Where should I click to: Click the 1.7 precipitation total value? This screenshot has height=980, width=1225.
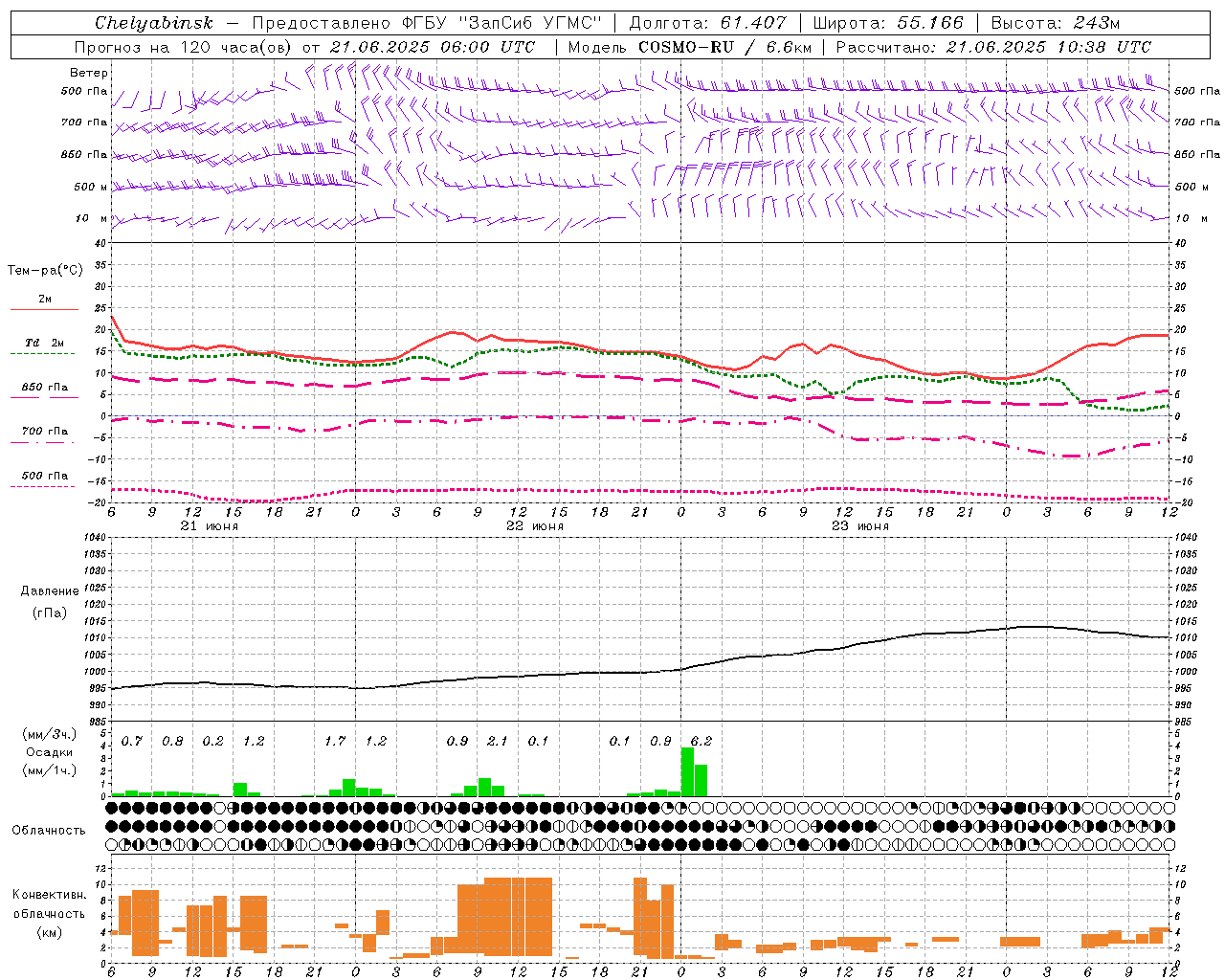pos(335,741)
